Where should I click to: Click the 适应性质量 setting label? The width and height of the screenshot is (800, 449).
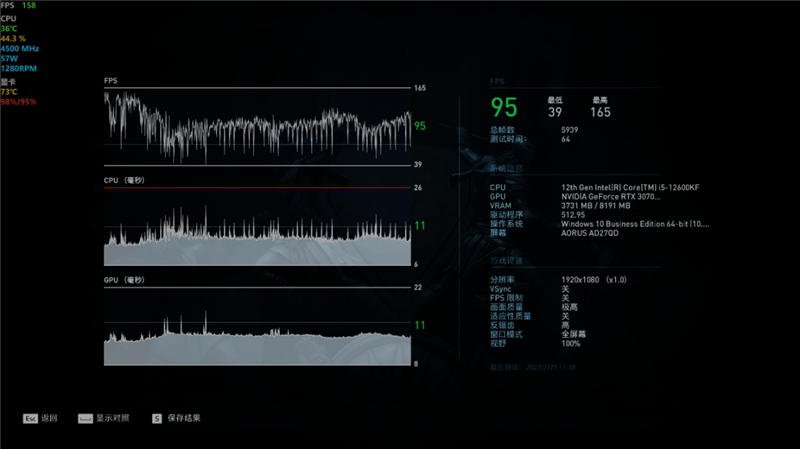point(510,316)
